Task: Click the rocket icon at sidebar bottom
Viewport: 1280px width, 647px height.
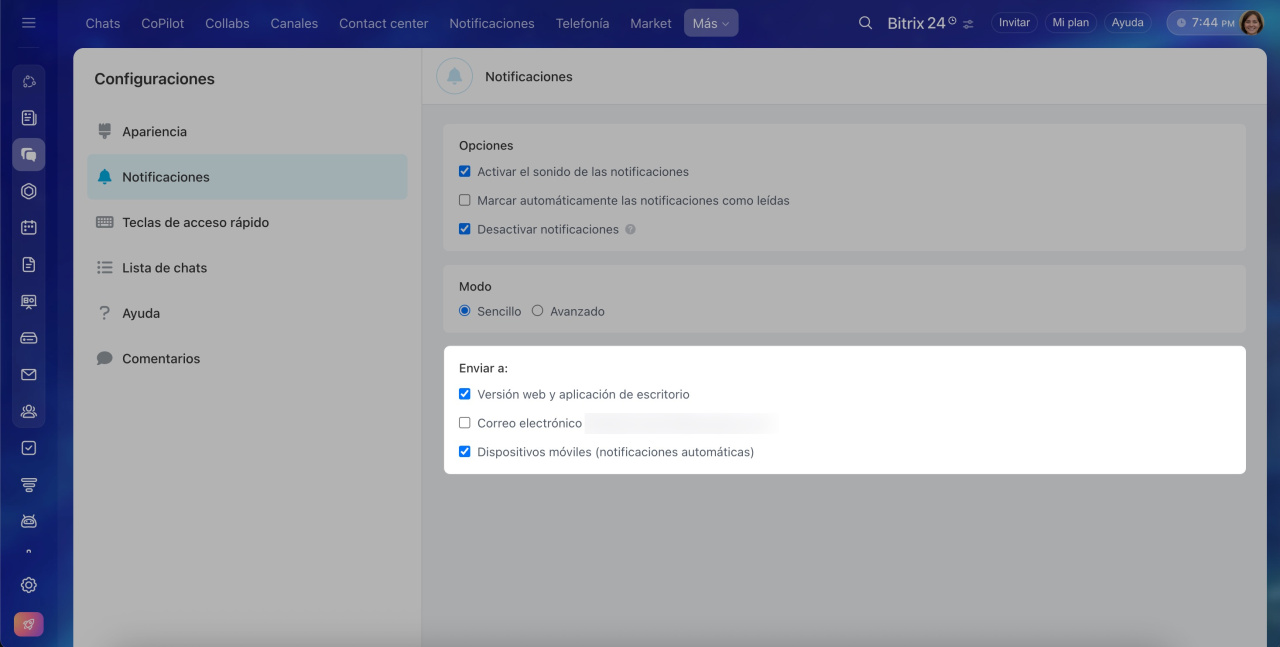Action: point(28,624)
